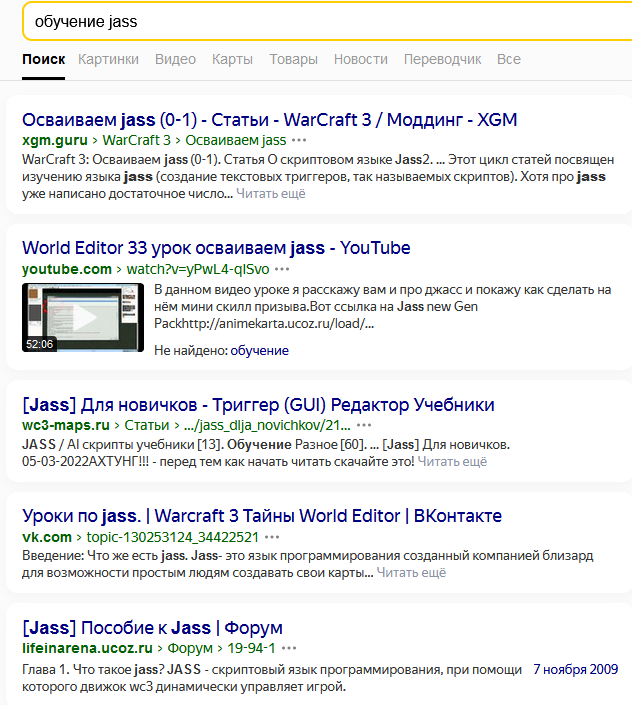Click snippet "JASS / AI скрипты учебники [13]"

(x=122, y=445)
